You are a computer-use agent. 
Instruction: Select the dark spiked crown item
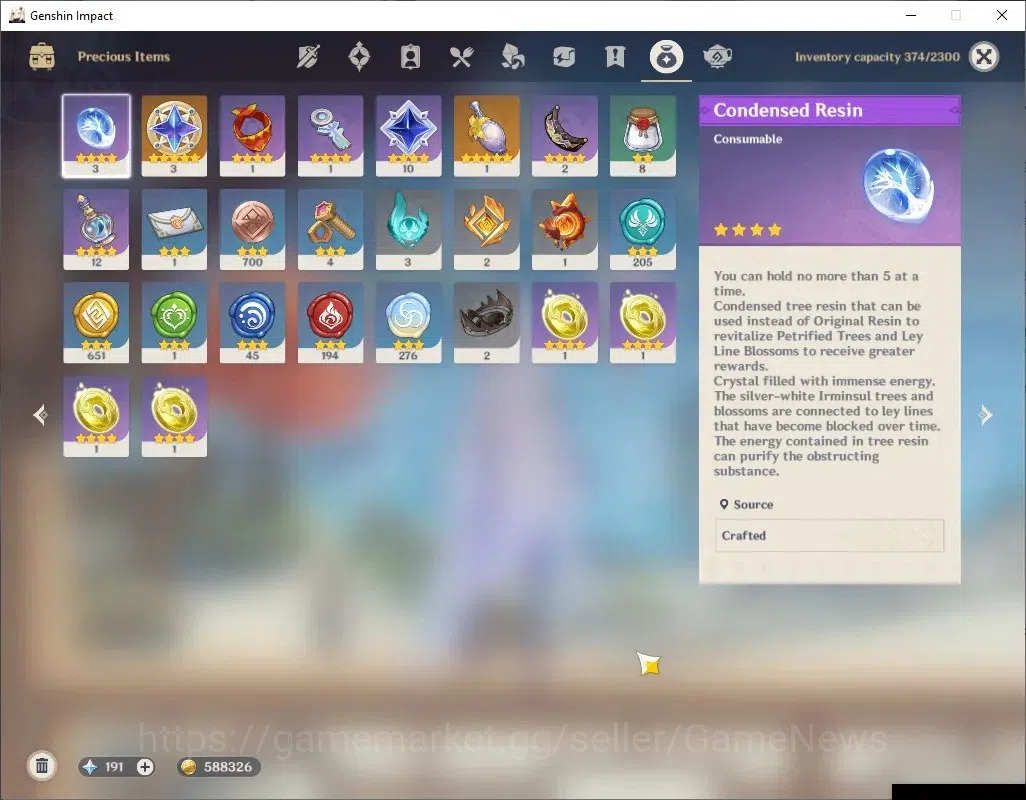tap(486, 323)
